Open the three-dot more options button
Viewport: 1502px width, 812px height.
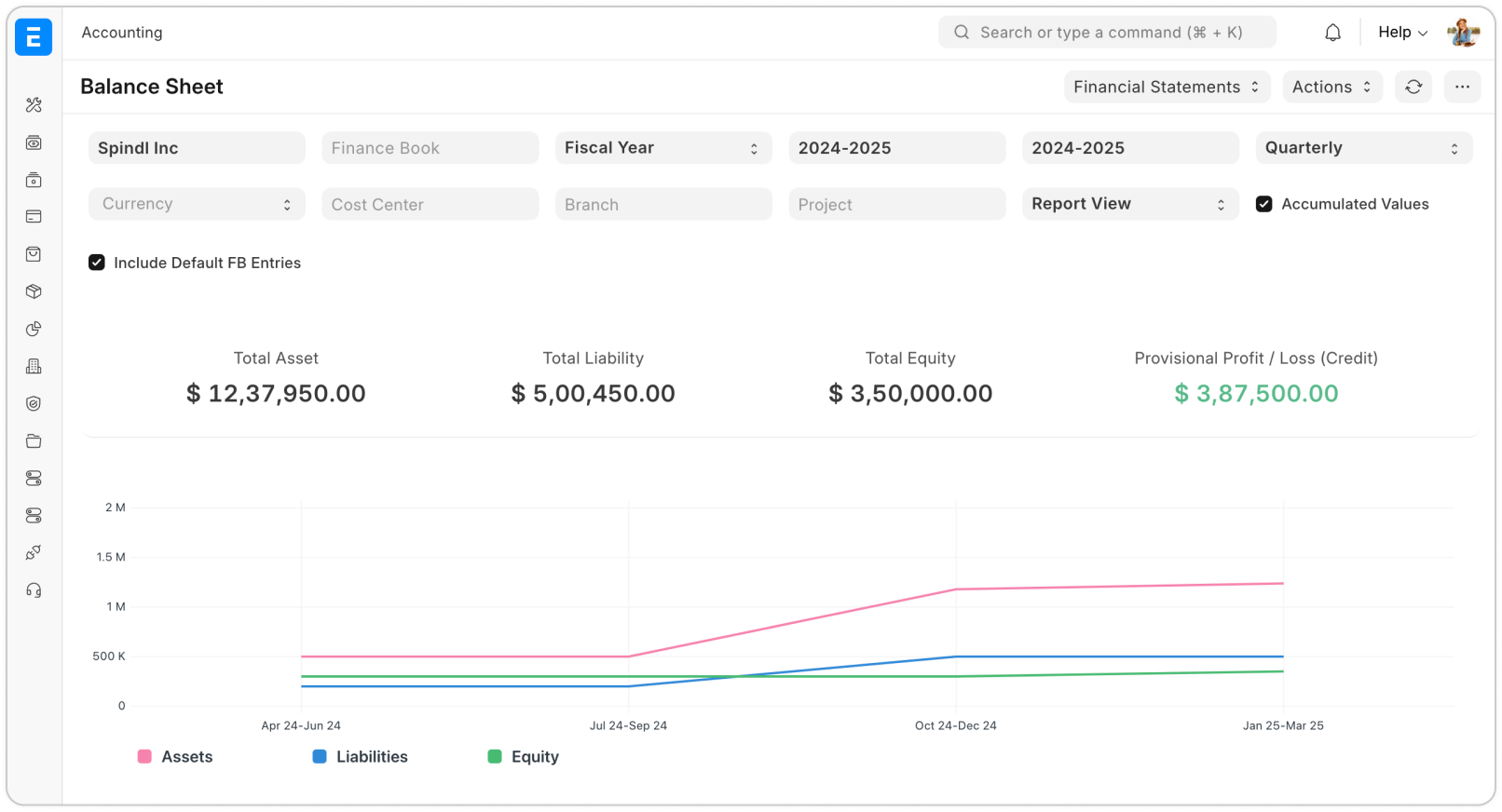click(1461, 87)
